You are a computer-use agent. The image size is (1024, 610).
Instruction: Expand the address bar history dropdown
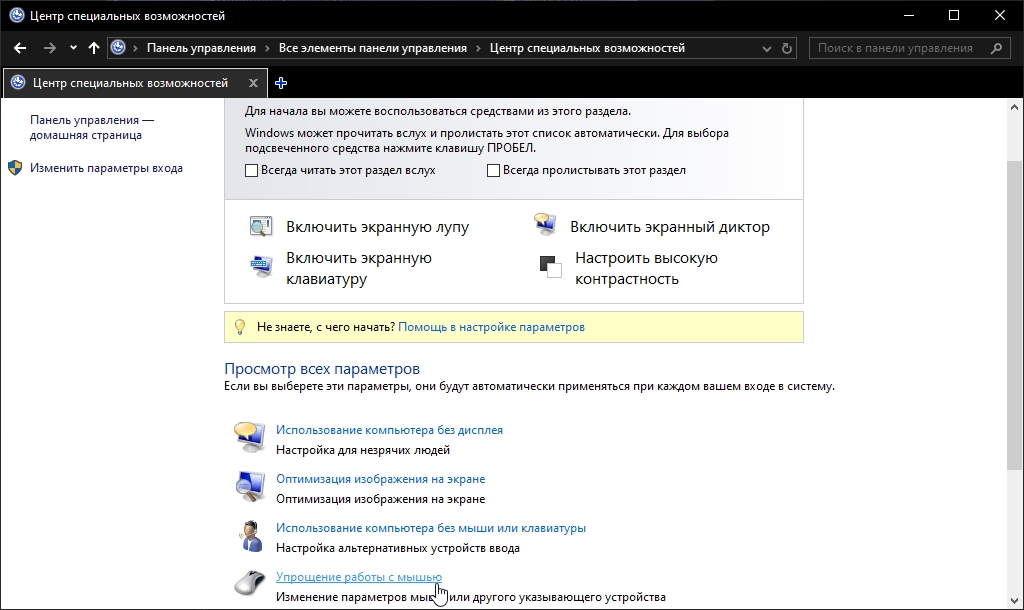click(x=767, y=48)
